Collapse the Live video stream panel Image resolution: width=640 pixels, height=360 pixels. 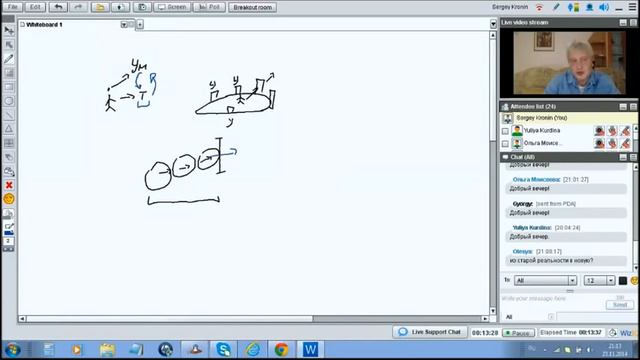point(623,22)
